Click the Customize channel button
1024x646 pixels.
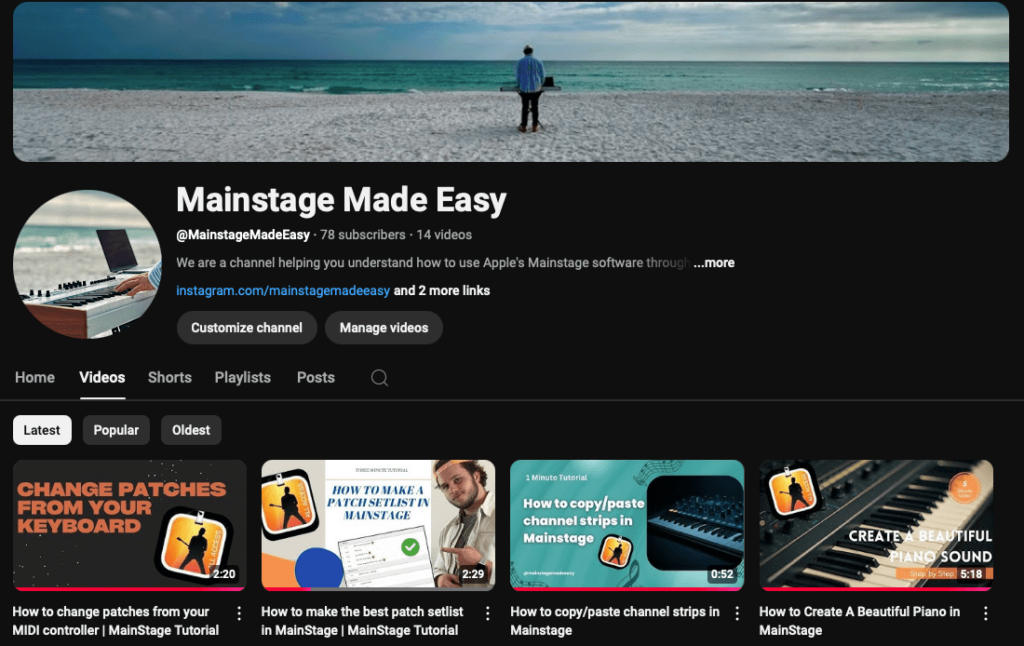point(246,327)
